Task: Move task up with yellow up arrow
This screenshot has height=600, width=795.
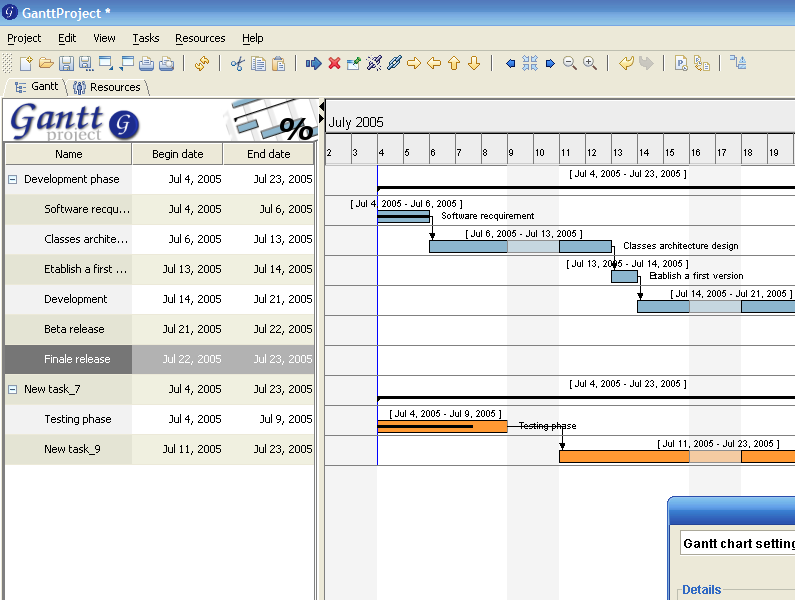Action: coord(454,63)
